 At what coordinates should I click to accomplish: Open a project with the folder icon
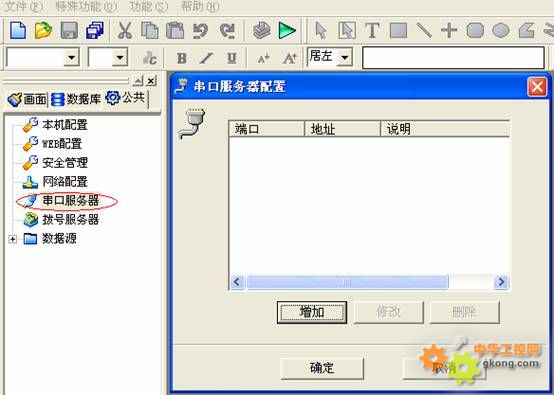[43, 30]
